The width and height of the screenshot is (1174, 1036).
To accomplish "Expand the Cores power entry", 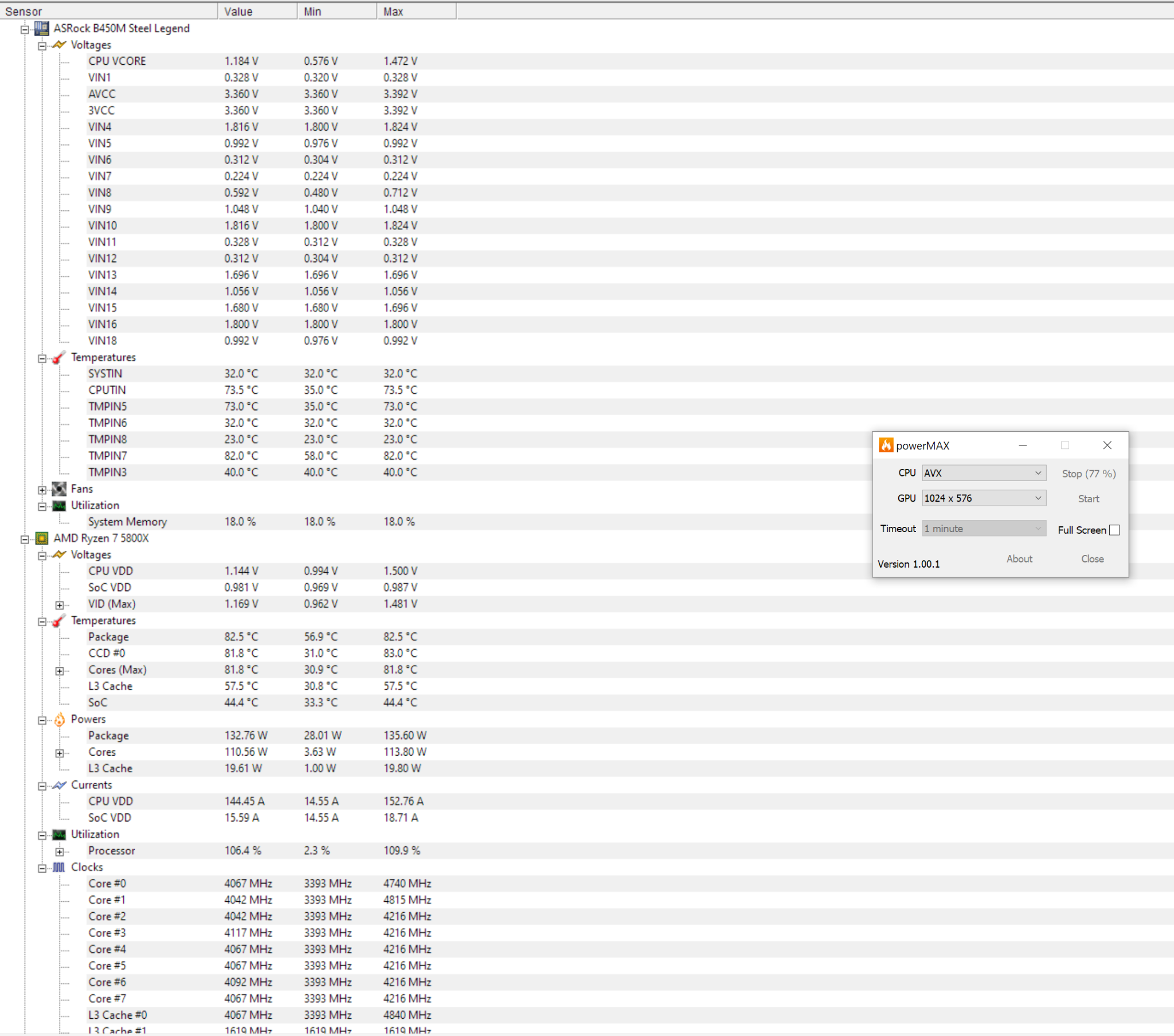I will point(60,753).
